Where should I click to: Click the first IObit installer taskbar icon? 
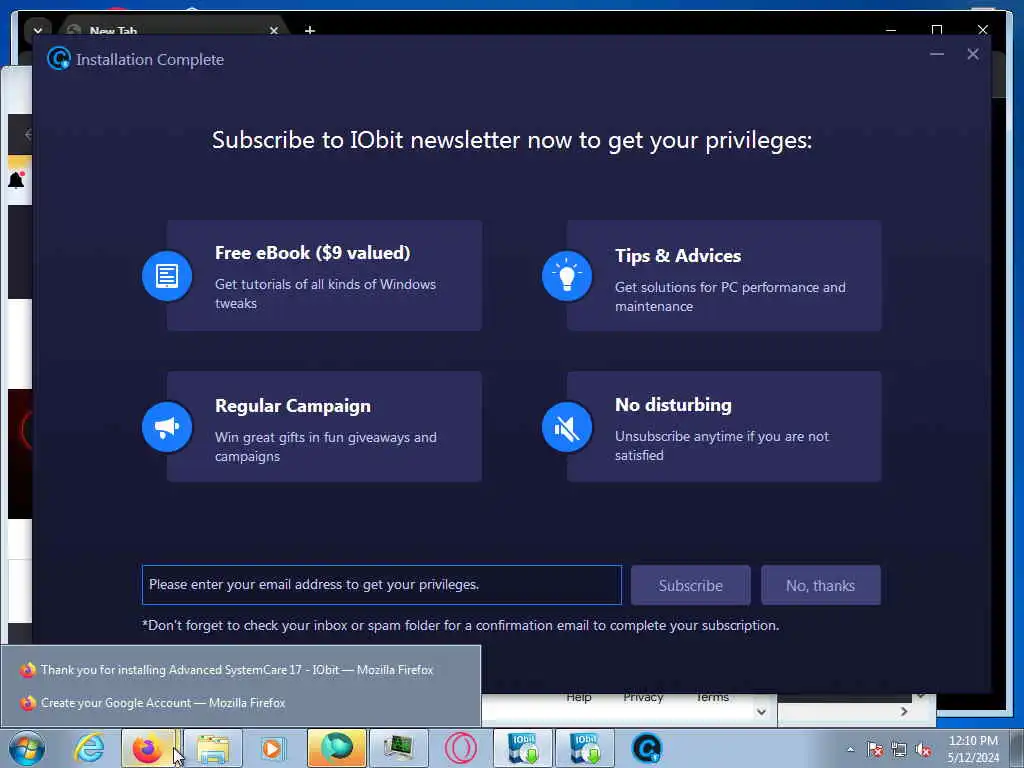click(523, 748)
